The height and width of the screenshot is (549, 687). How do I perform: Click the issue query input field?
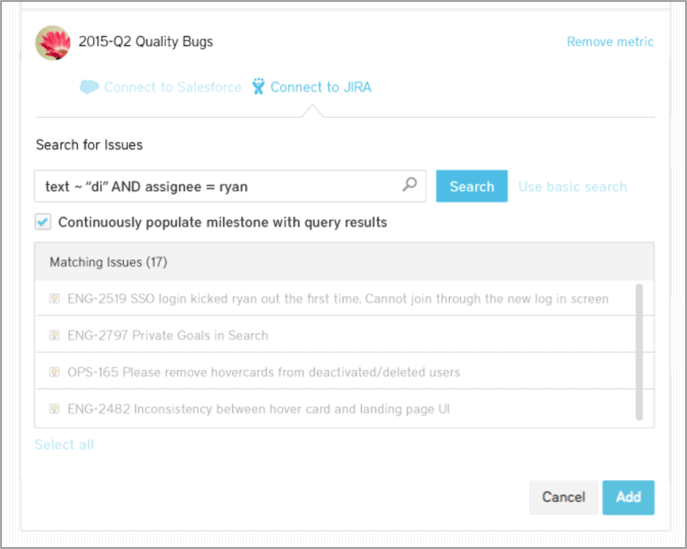pos(220,186)
